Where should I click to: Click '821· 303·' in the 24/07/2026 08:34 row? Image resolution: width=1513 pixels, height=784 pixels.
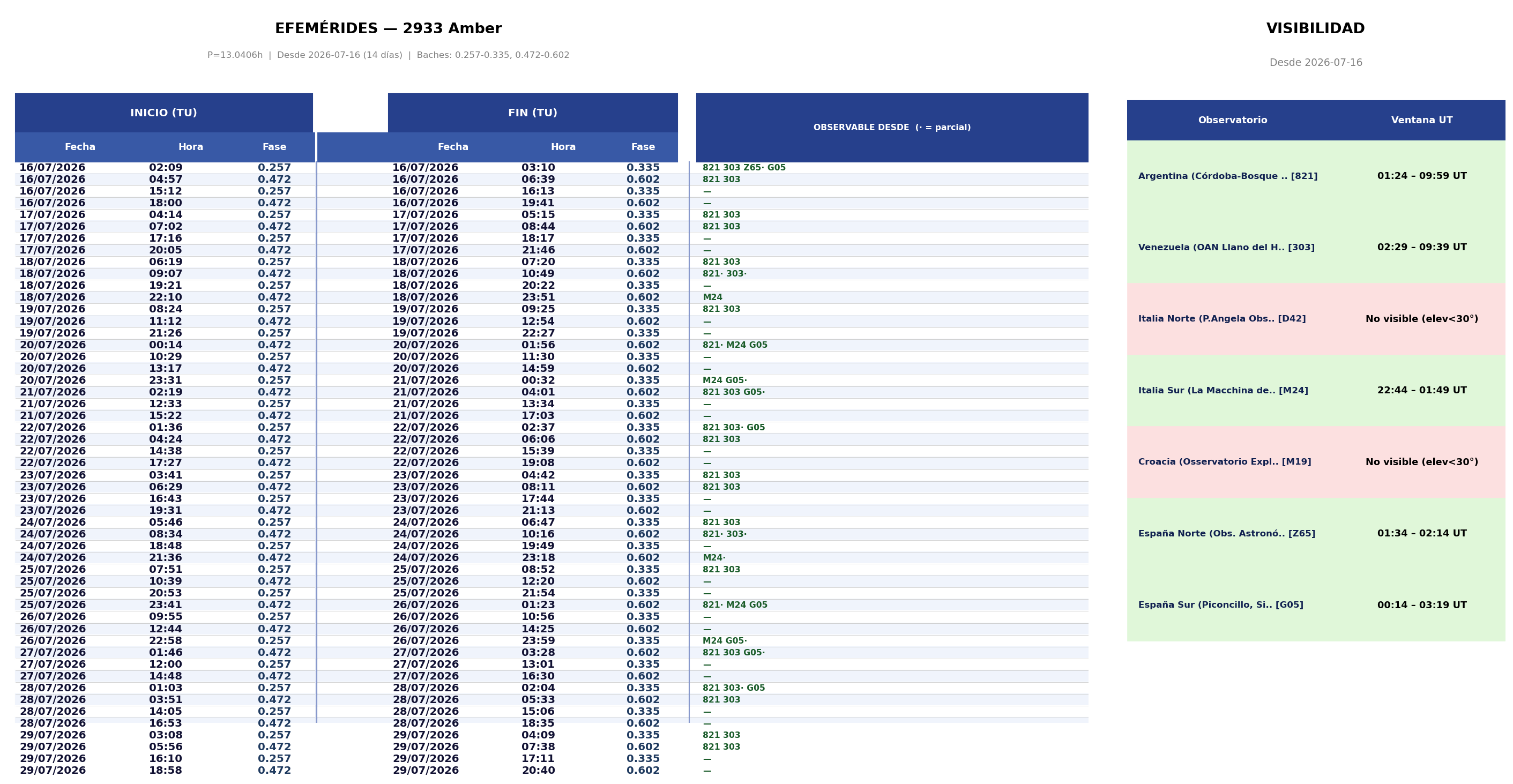click(725, 534)
